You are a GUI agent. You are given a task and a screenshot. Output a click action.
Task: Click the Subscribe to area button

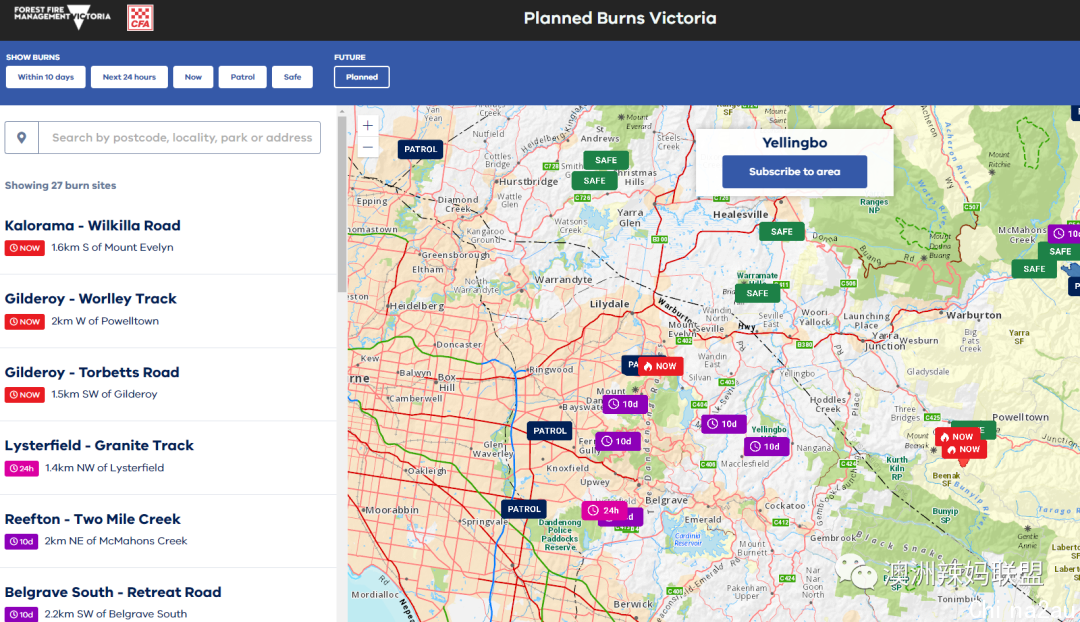click(794, 172)
